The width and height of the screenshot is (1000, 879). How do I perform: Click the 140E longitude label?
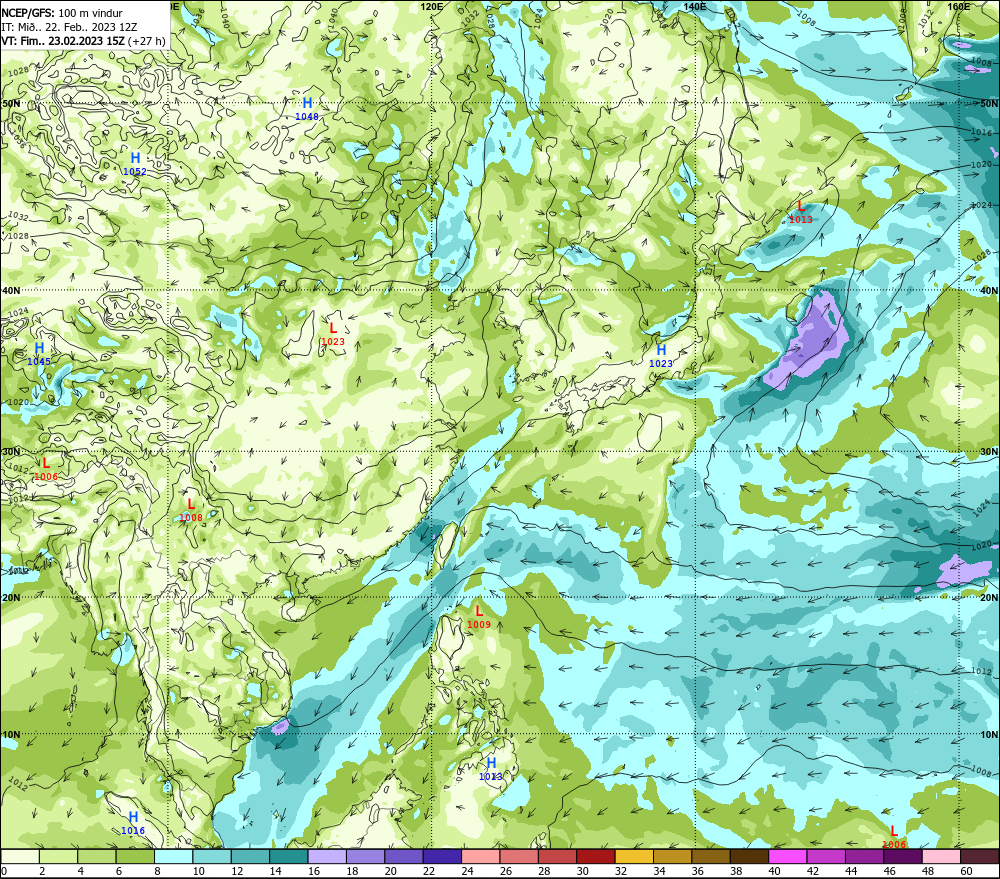click(695, 6)
